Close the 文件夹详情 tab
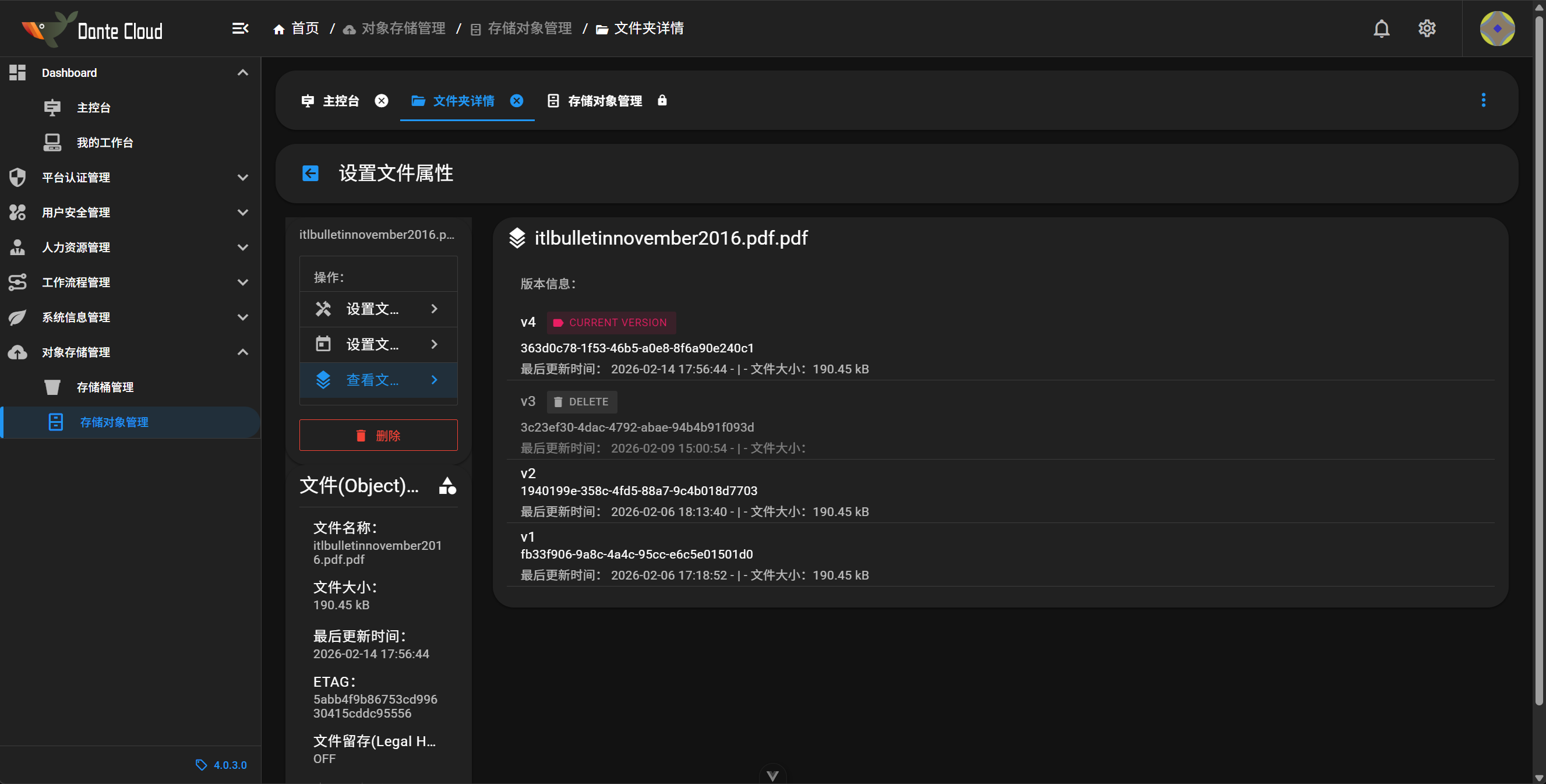Image resolution: width=1546 pixels, height=784 pixels. point(517,100)
